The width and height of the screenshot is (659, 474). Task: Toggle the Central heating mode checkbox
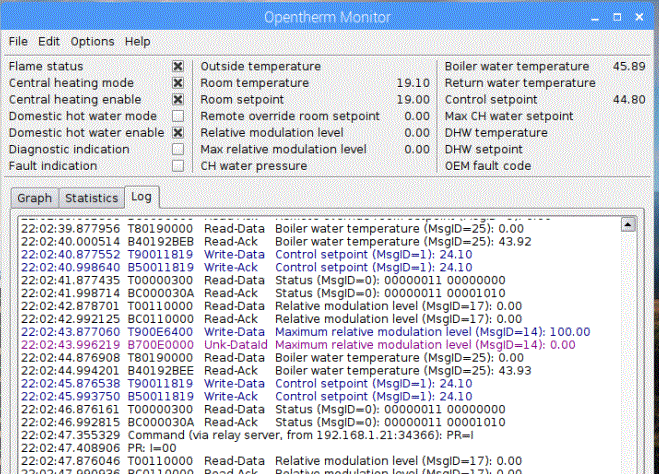(178, 83)
